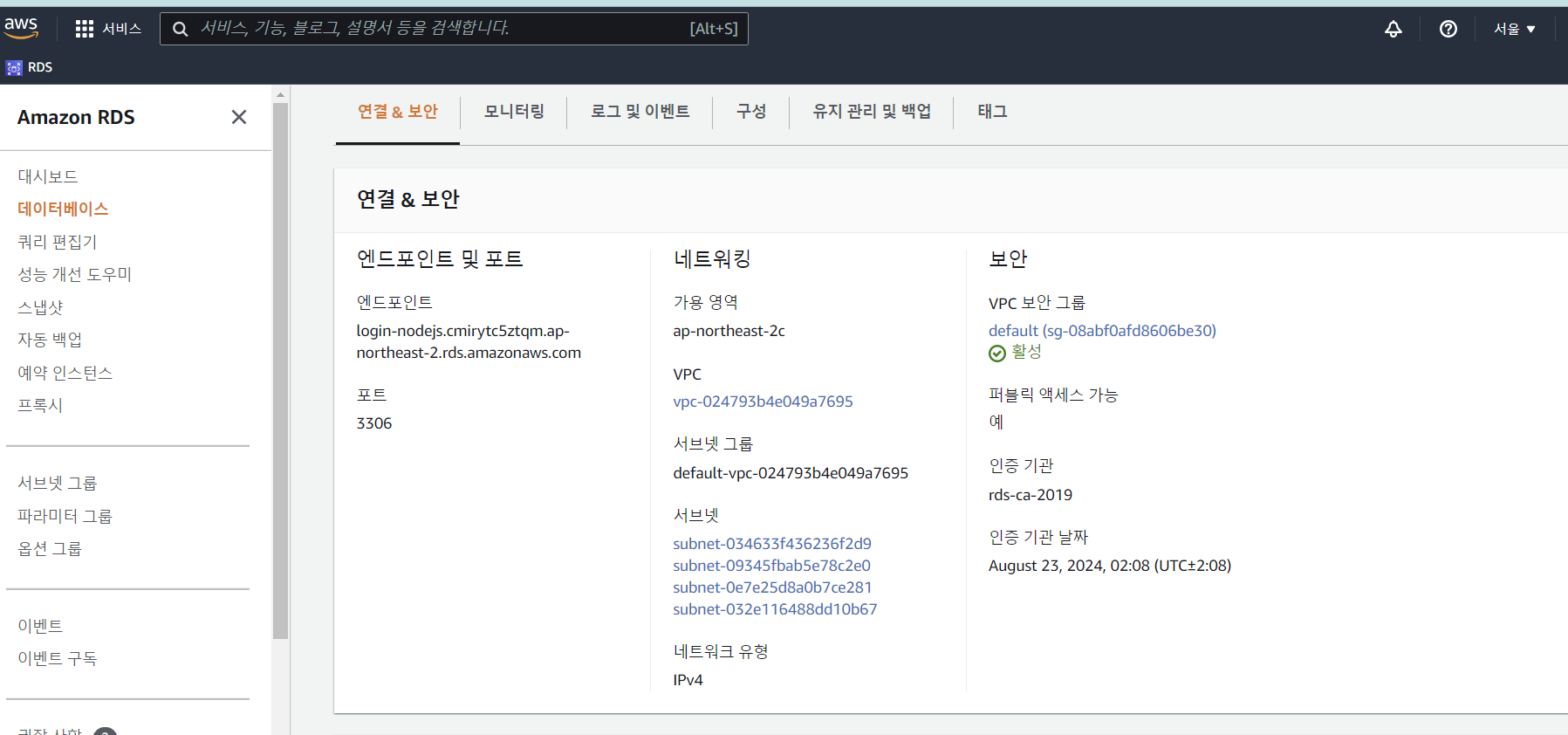Click the endpoint login-nodejs hostname text
The image size is (1568, 735).
pos(469,342)
